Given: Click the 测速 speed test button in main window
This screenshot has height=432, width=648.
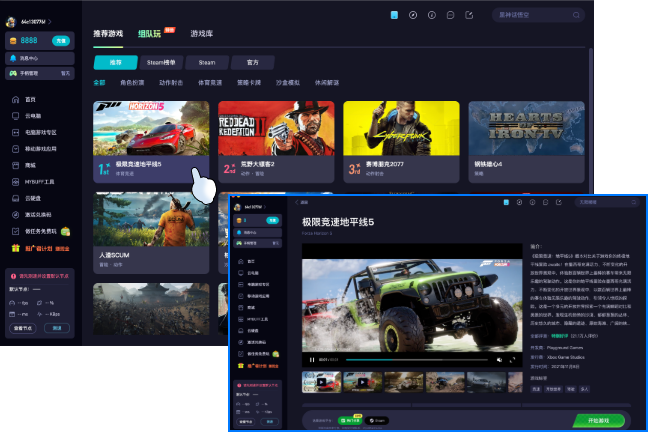Looking at the screenshot, I should tap(57, 328).
